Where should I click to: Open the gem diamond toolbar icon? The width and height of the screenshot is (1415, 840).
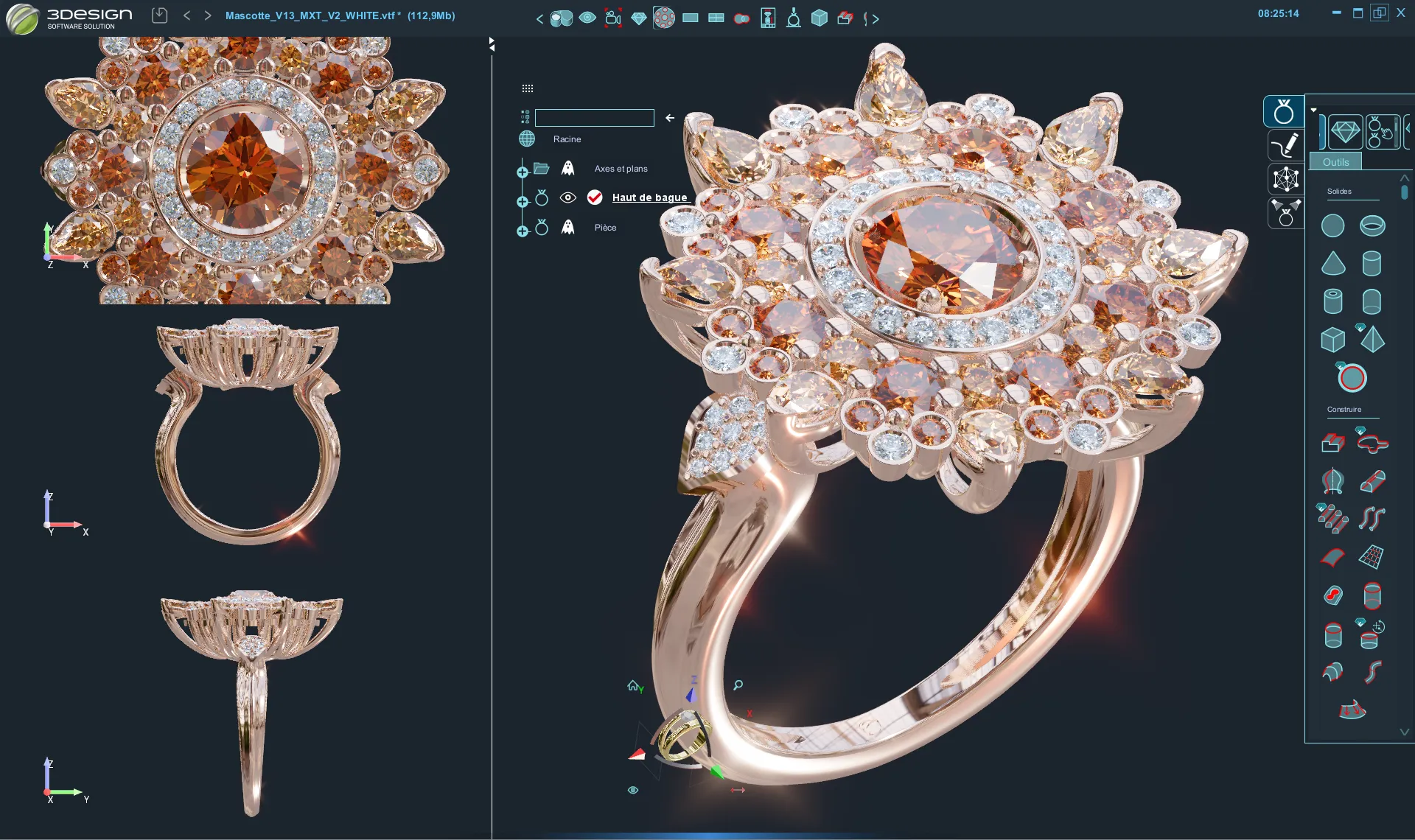[x=638, y=18]
